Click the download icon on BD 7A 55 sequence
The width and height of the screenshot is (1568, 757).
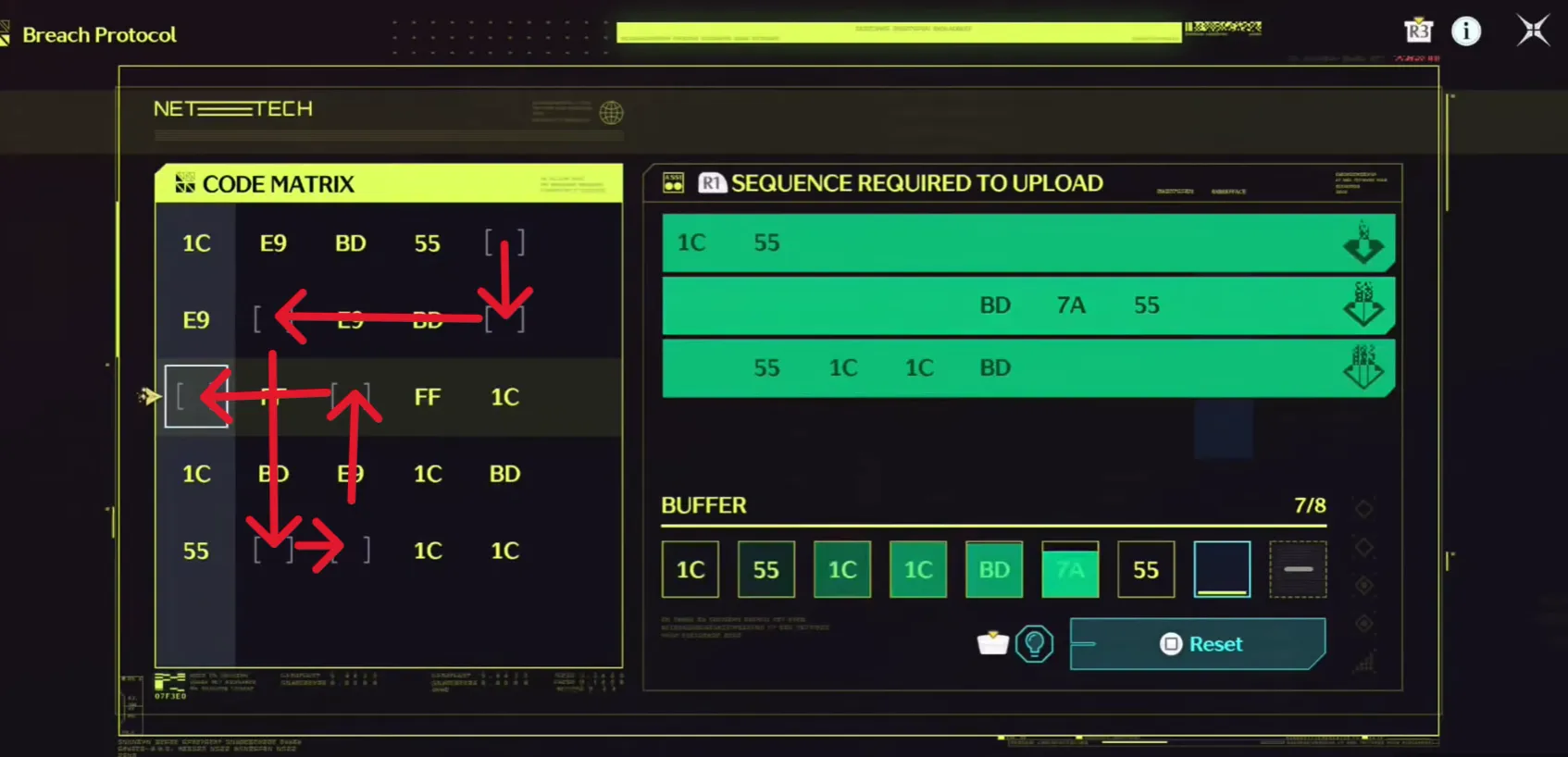pos(1363,305)
